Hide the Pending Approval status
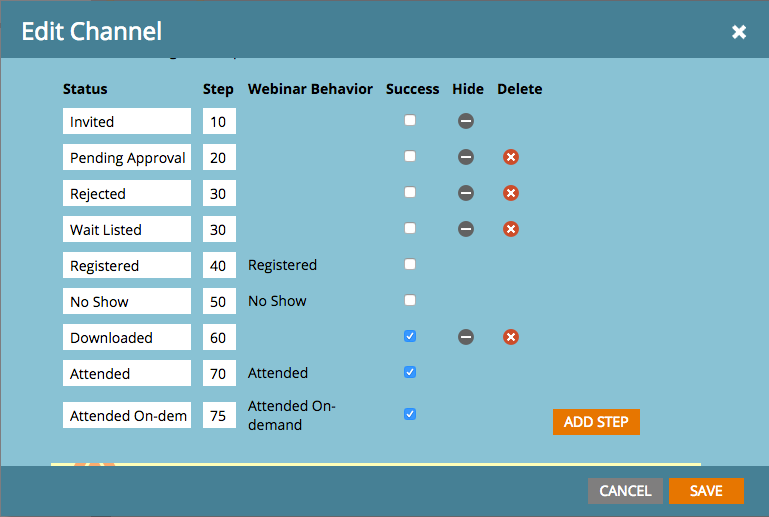769x517 pixels. tap(466, 157)
